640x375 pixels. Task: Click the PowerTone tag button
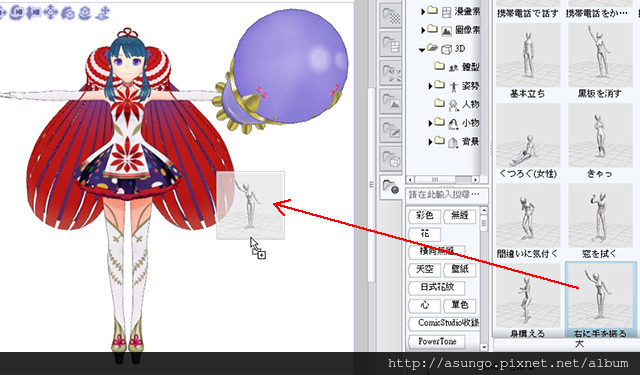[437, 342]
